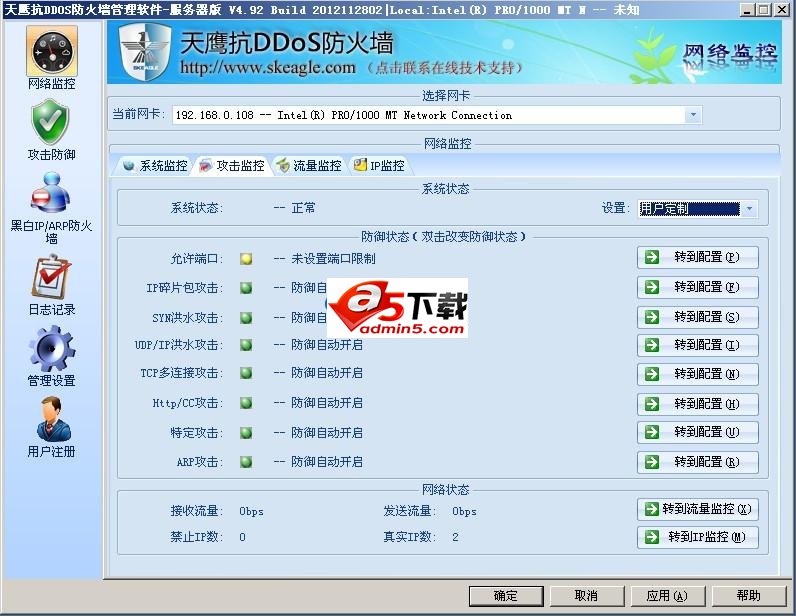Click 转到配置(N) for TCP多连接攻击
The height and width of the screenshot is (616, 796).
pos(698,374)
